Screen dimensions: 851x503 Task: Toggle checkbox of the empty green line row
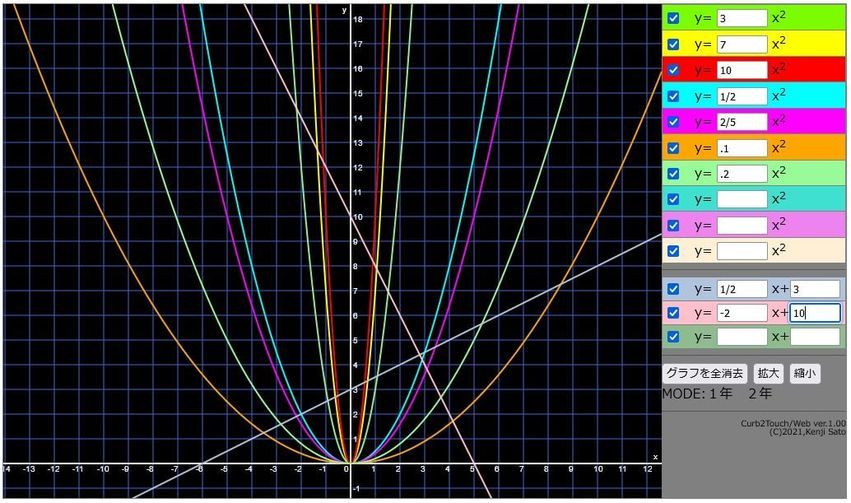pos(673,336)
